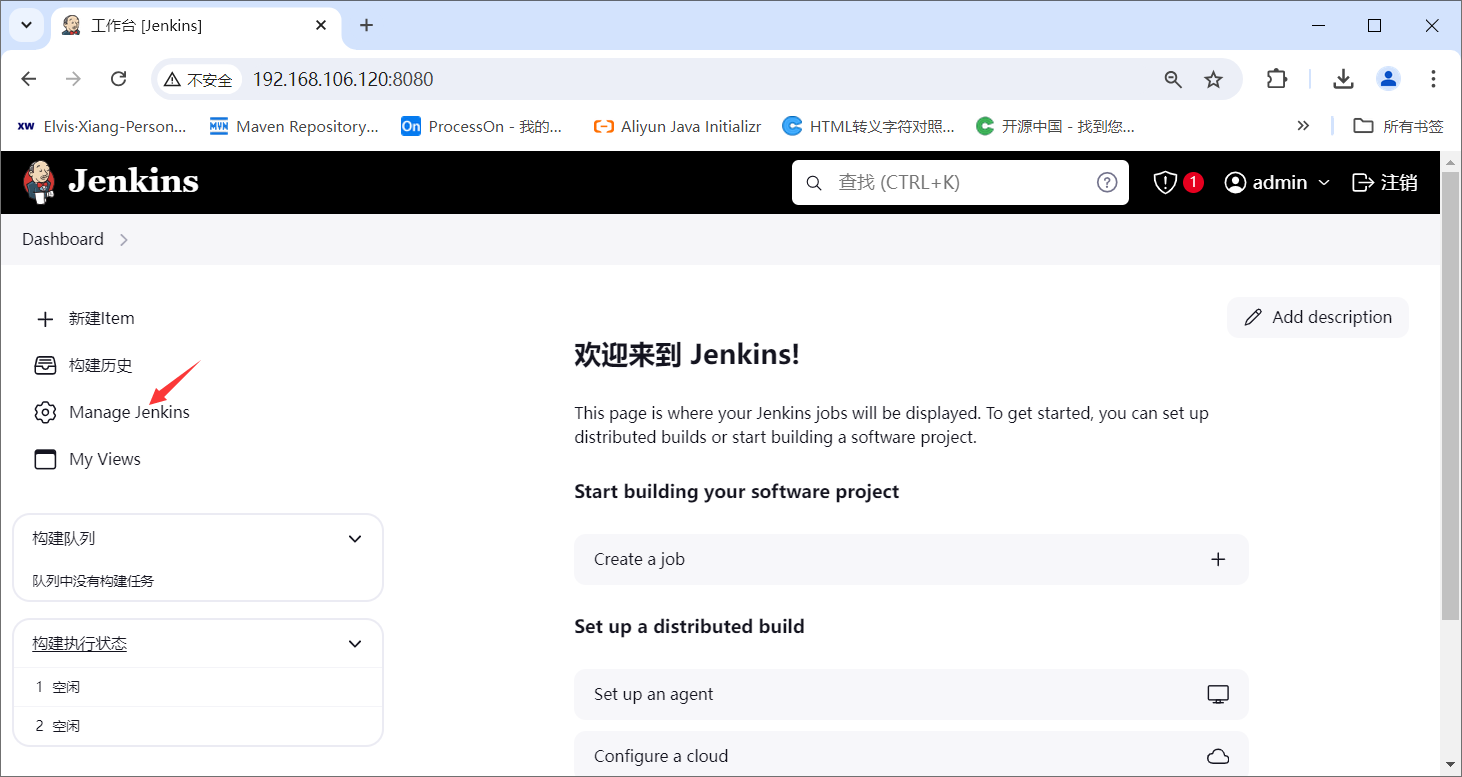Click the zoom magnifier icon in address bar
Screen dimensions: 1462x777
point(1174,79)
